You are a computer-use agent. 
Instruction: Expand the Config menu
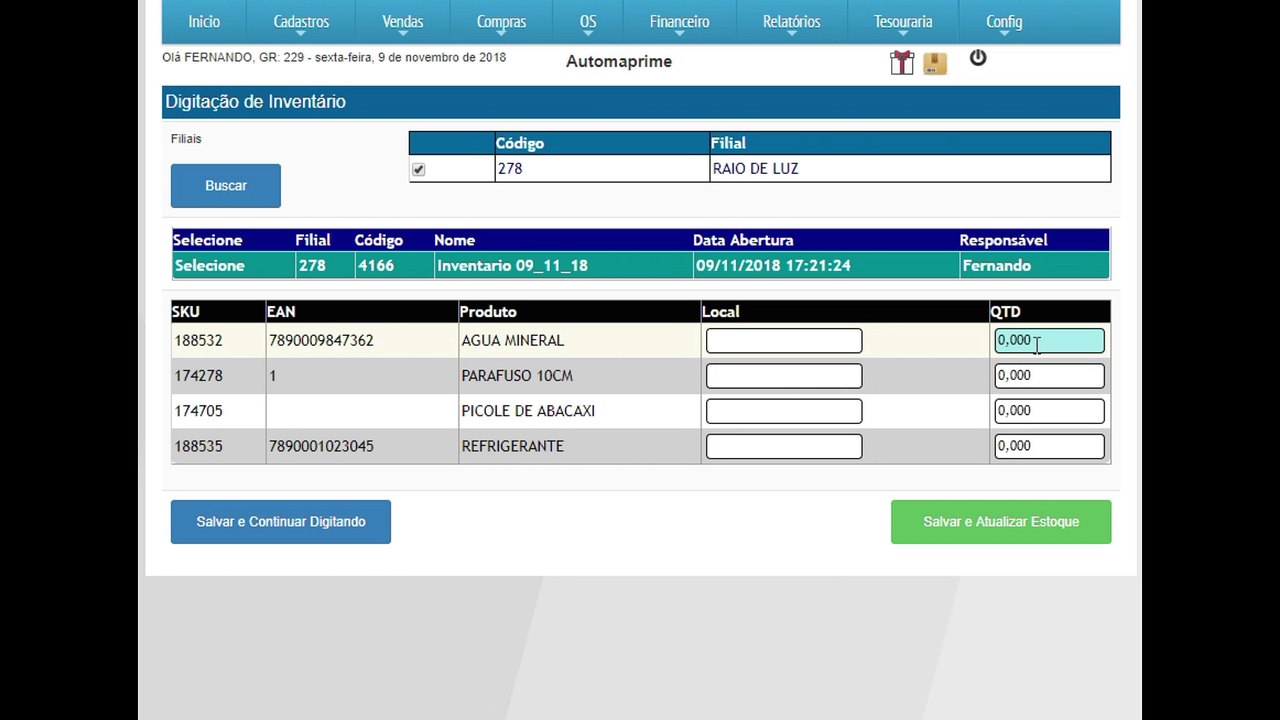[1004, 22]
